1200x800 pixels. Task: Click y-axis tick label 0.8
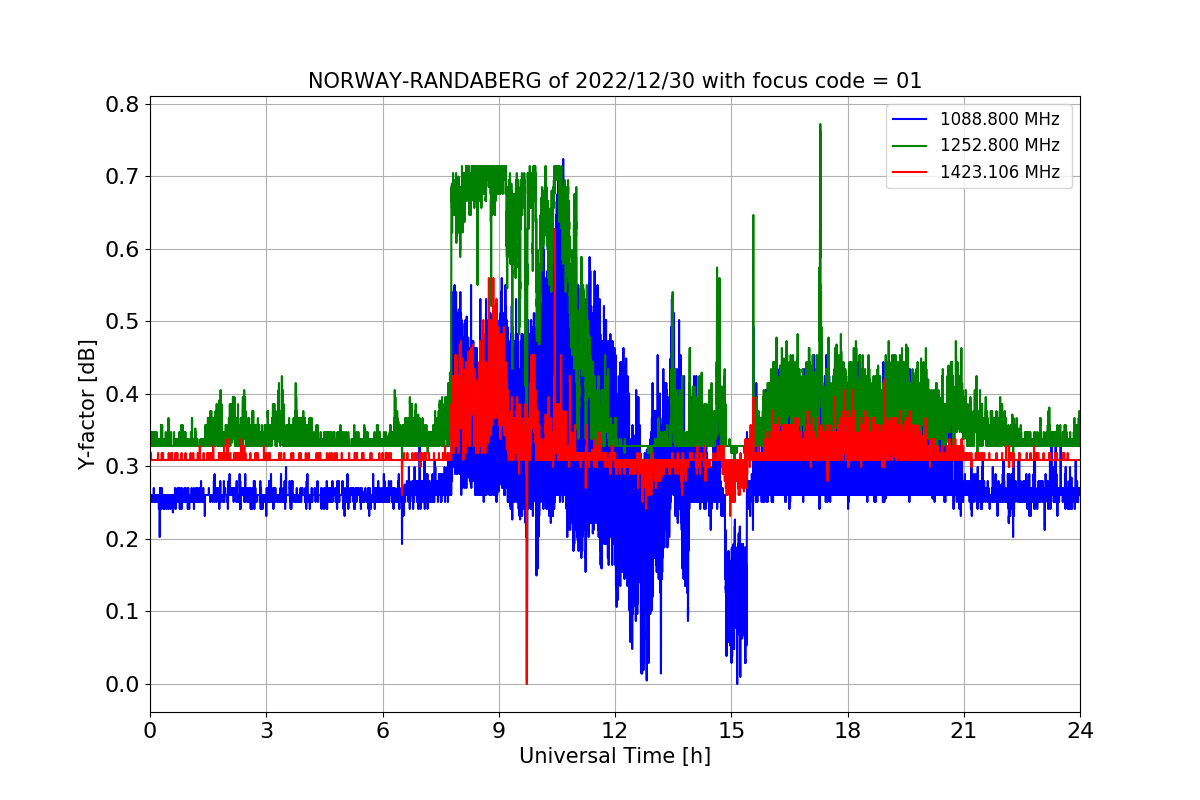coord(122,105)
